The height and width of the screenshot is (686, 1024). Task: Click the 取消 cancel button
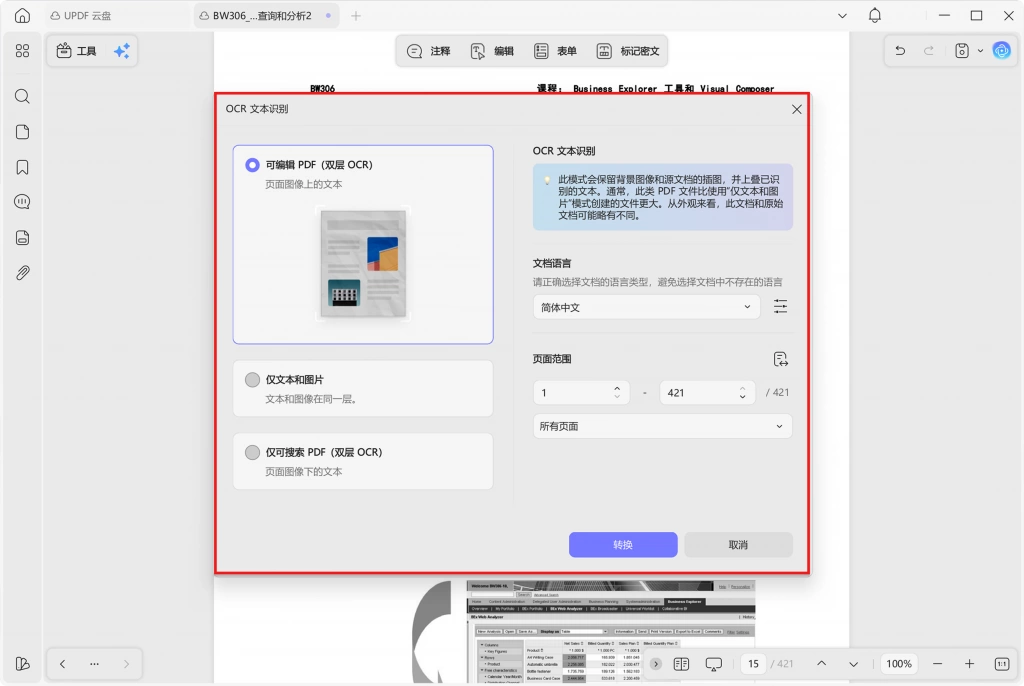(739, 544)
